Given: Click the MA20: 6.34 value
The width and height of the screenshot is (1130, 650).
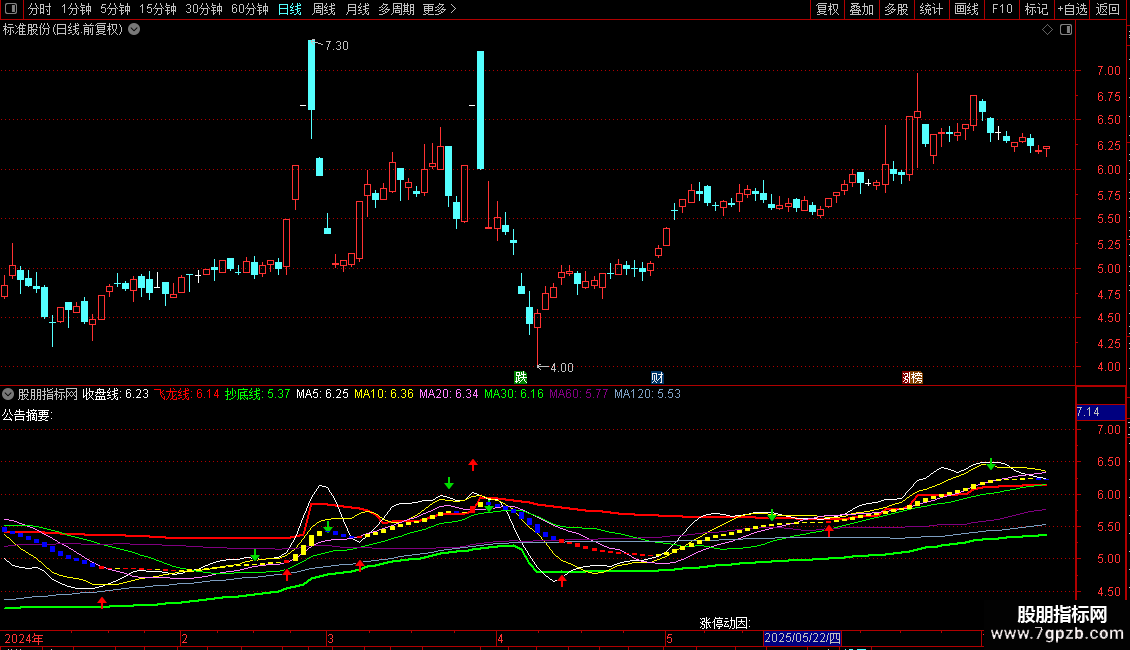Looking at the screenshot, I should click(449, 394).
